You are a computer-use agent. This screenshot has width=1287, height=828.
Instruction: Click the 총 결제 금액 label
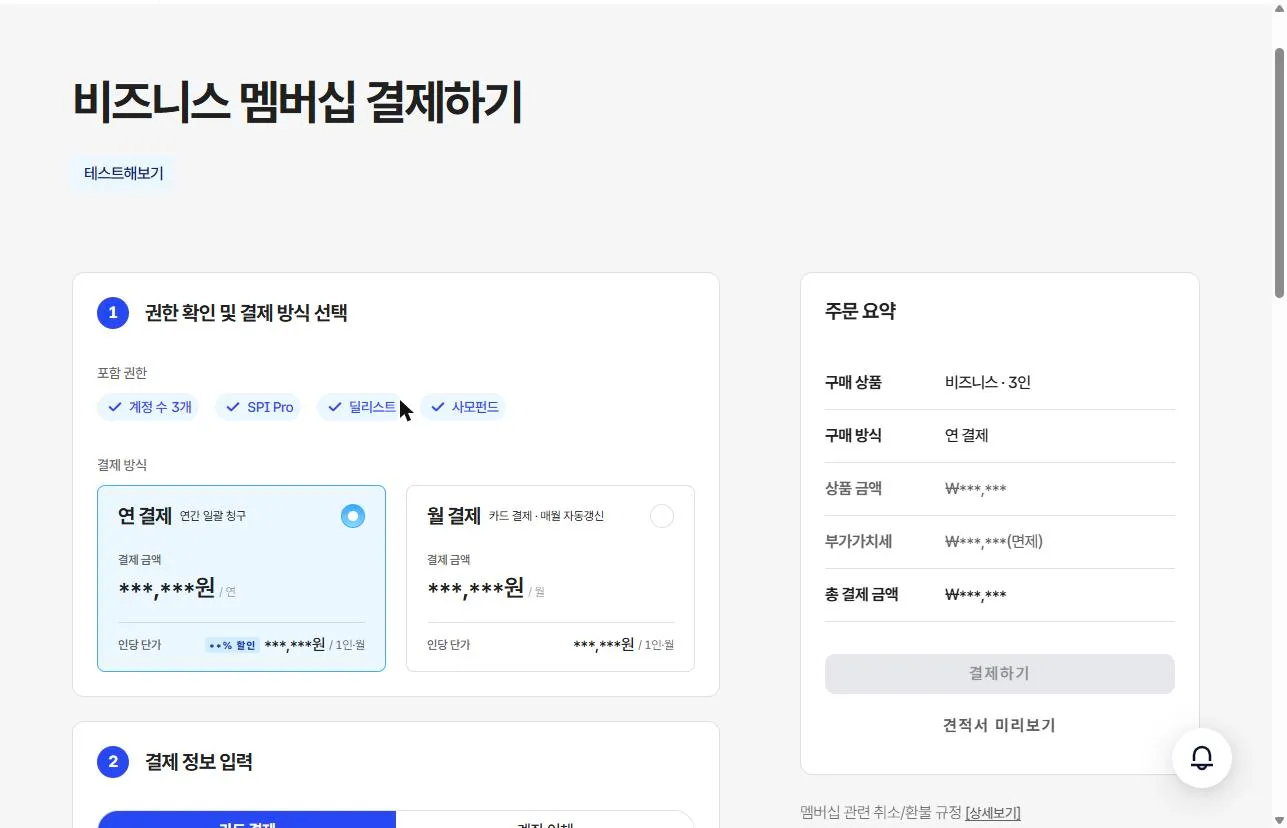point(862,595)
